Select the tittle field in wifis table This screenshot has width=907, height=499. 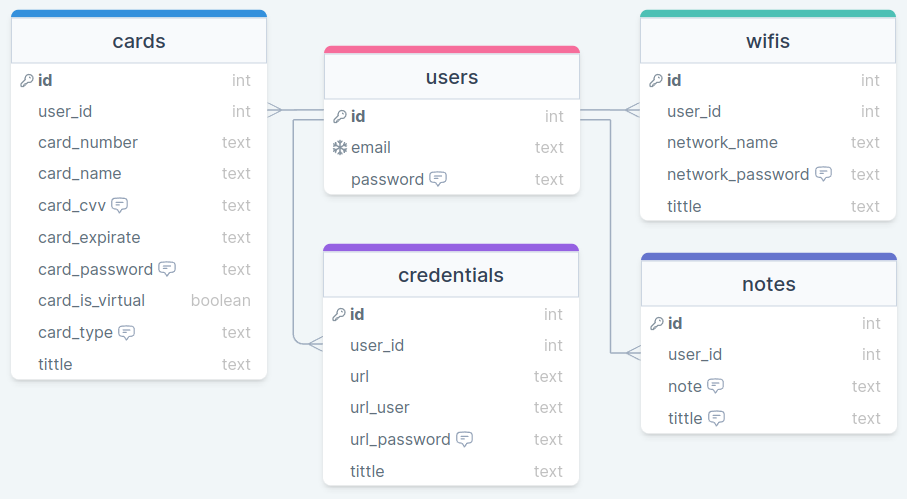click(768, 206)
